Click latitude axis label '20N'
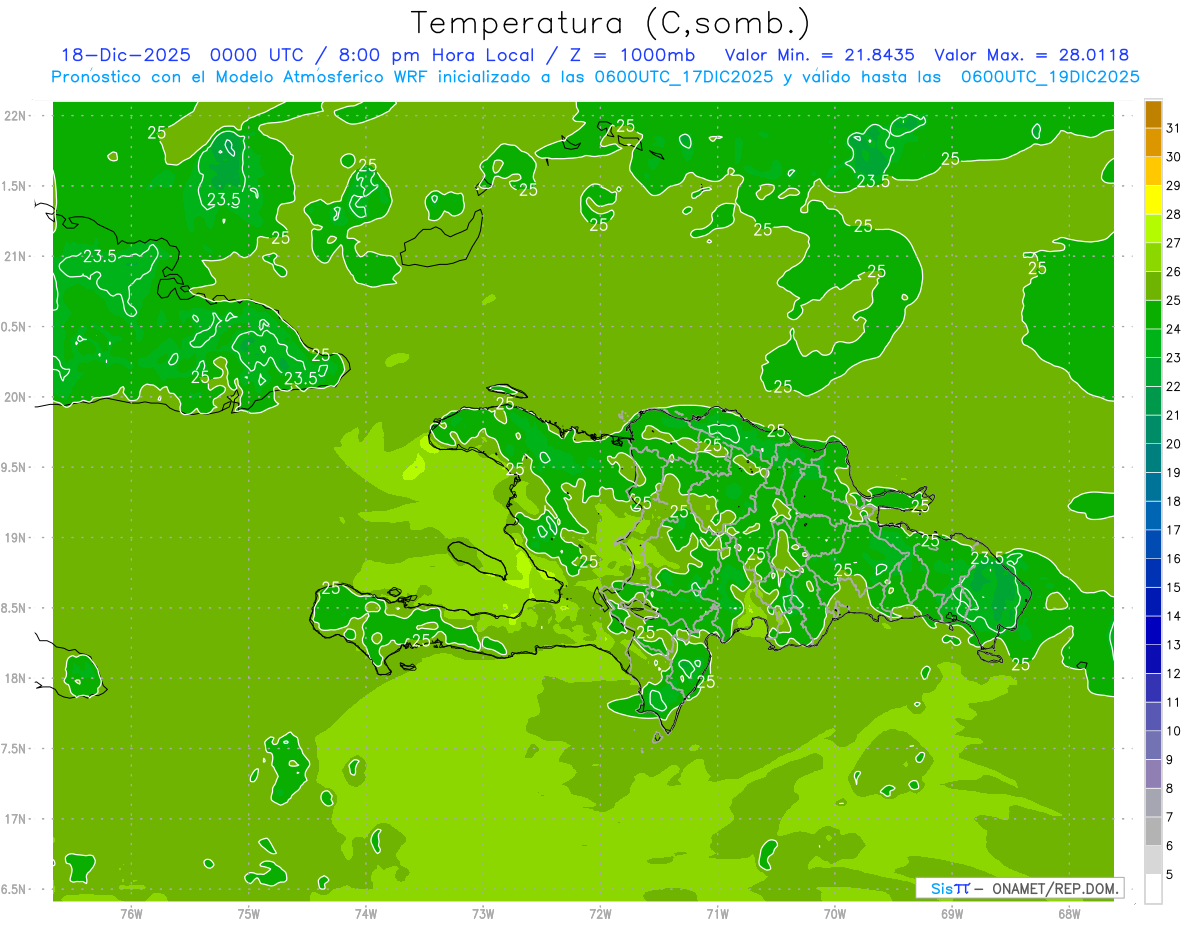This screenshot has height=927, width=1200. pos(15,397)
